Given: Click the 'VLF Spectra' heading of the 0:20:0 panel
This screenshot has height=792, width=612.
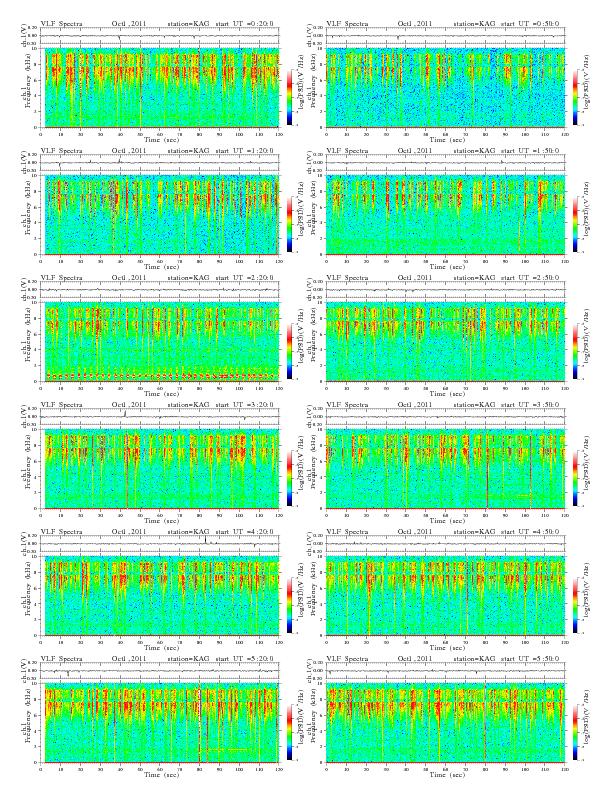Looking at the screenshot, I should [x=62, y=23].
